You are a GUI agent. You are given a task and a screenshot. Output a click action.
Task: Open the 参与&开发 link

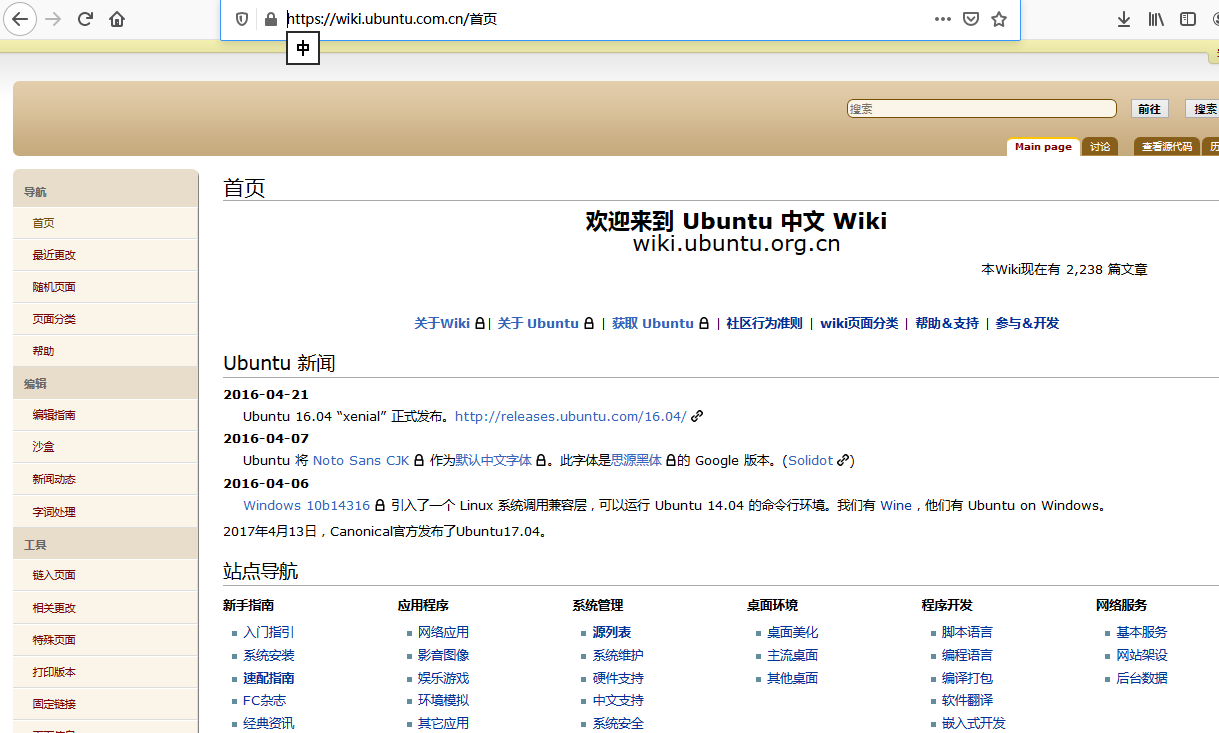[1027, 323]
